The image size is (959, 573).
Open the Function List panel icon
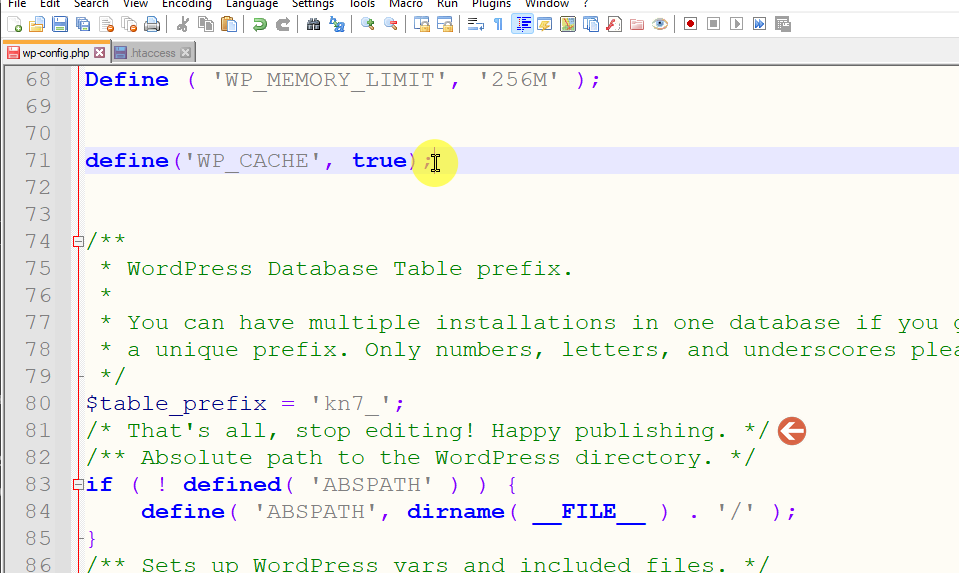pyautogui.click(x=613, y=24)
